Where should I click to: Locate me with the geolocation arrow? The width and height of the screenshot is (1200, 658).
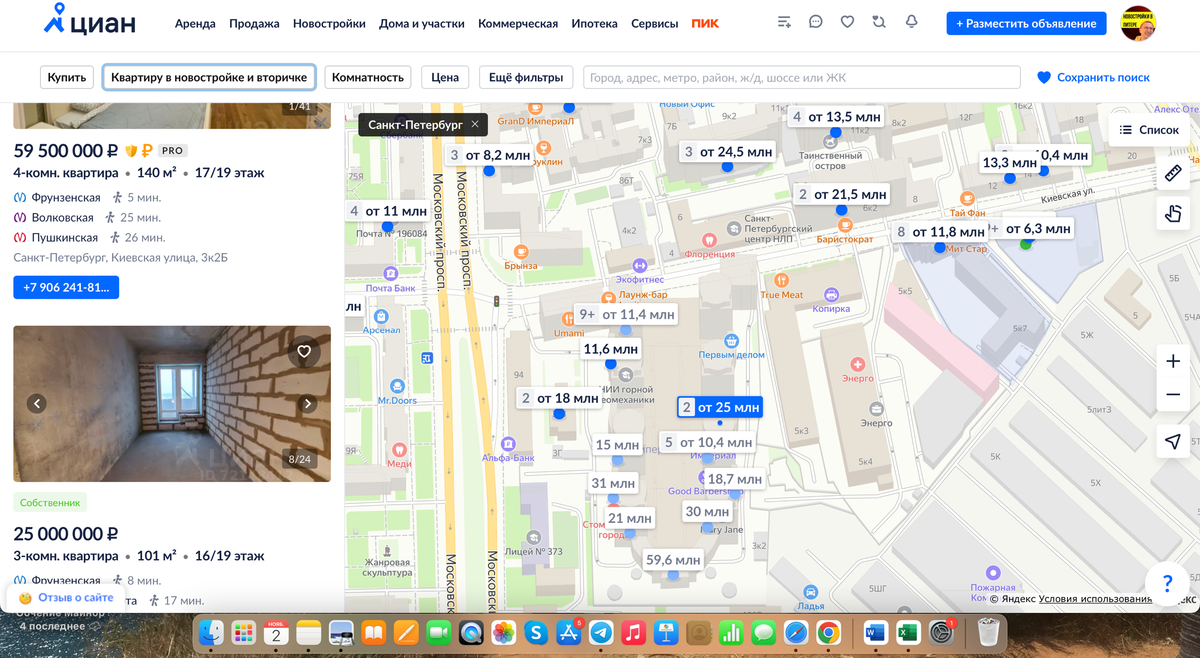[1174, 442]
